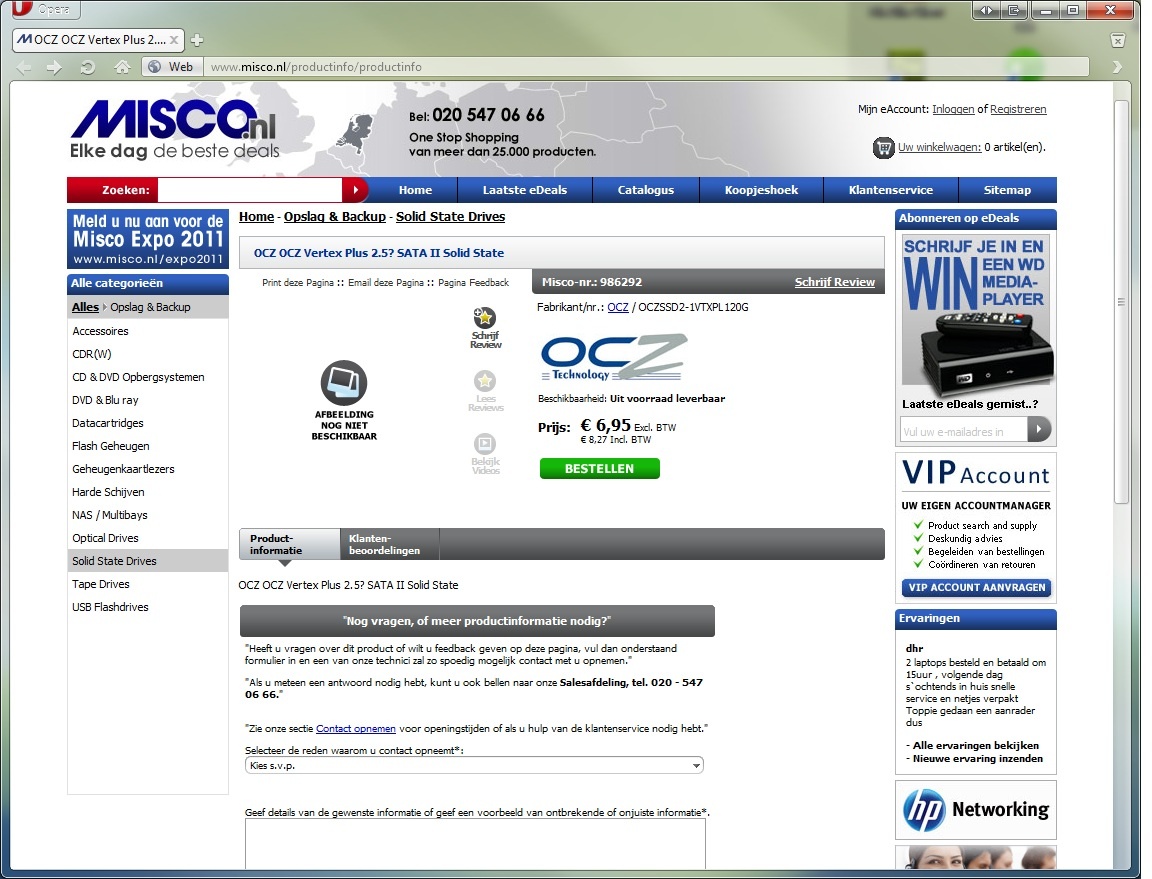Open Laatste eDeals menu item
The image size is (1152, 879).
525,190
